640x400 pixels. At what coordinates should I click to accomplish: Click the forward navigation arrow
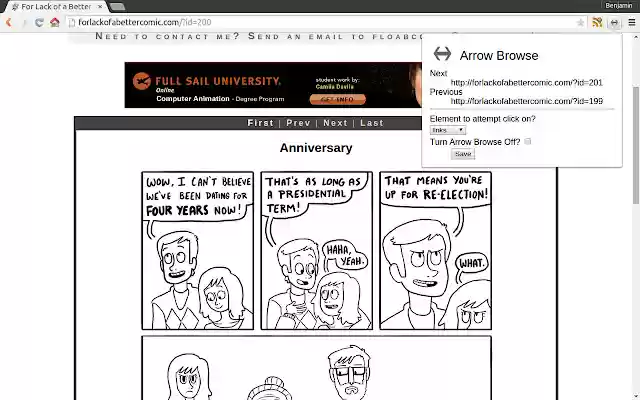(24, 22)
